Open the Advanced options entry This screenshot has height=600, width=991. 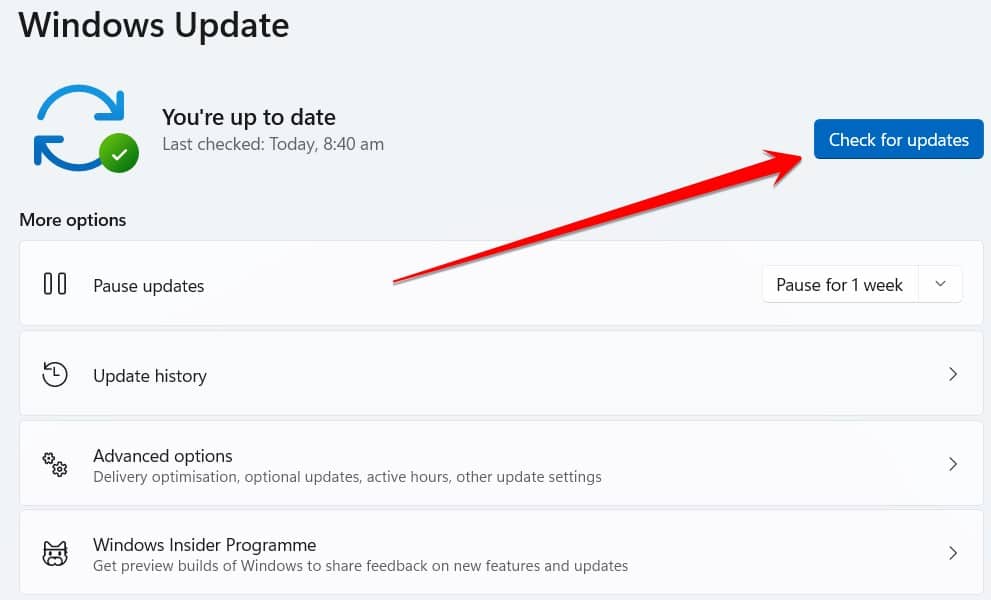coord(501,463)
